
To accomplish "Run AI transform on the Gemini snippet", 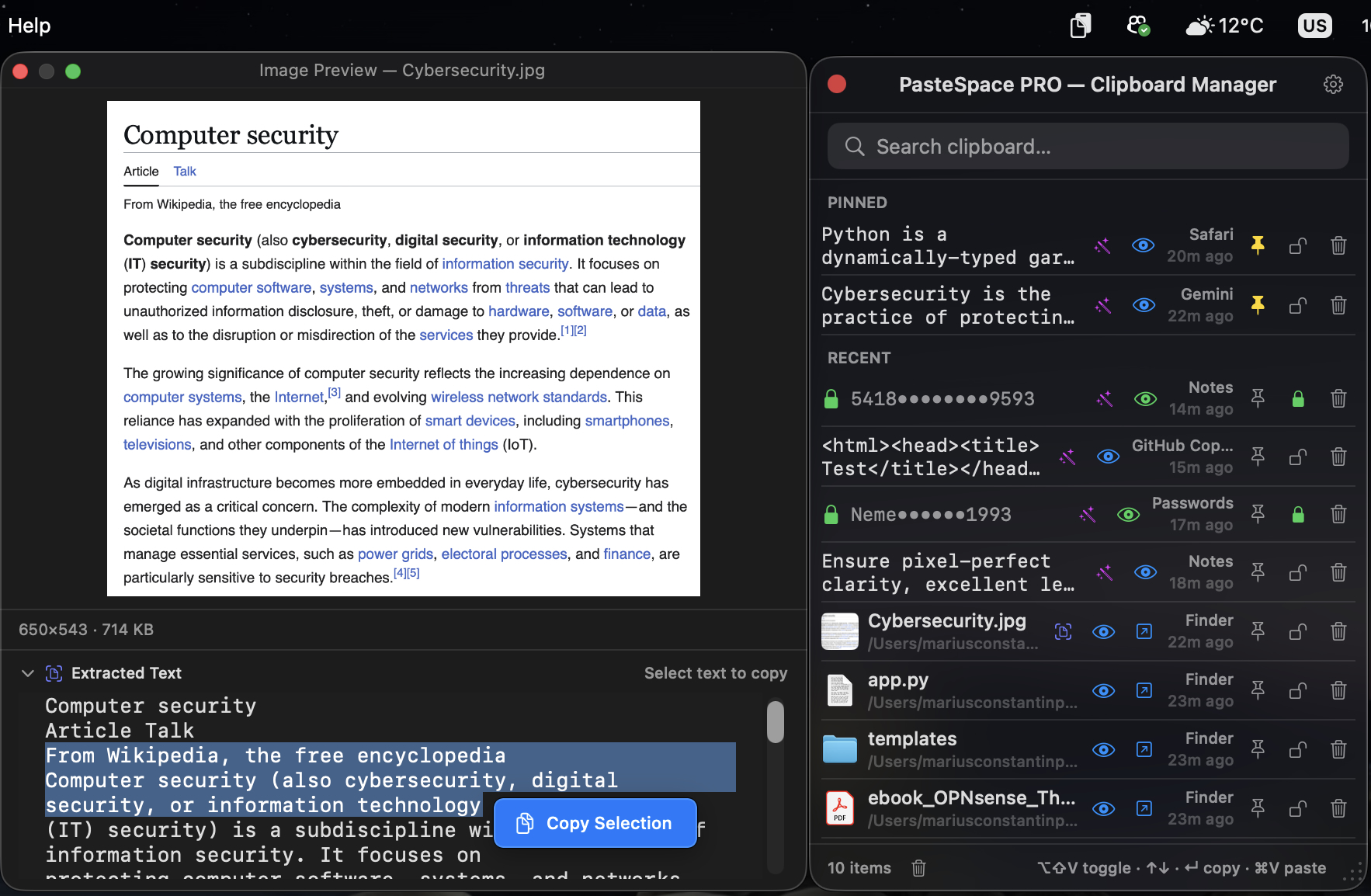I will click(1105, 305).
